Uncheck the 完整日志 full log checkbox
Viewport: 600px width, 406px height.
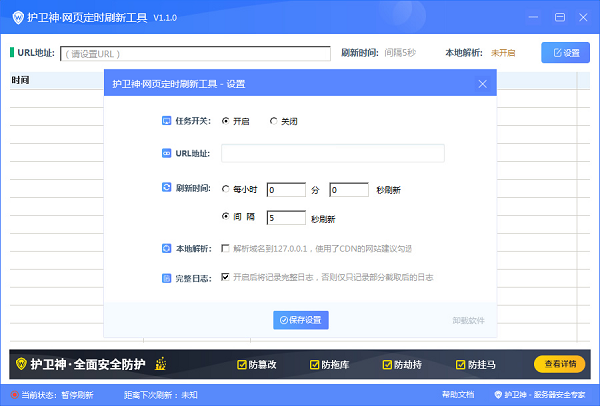tap(225, 277)
